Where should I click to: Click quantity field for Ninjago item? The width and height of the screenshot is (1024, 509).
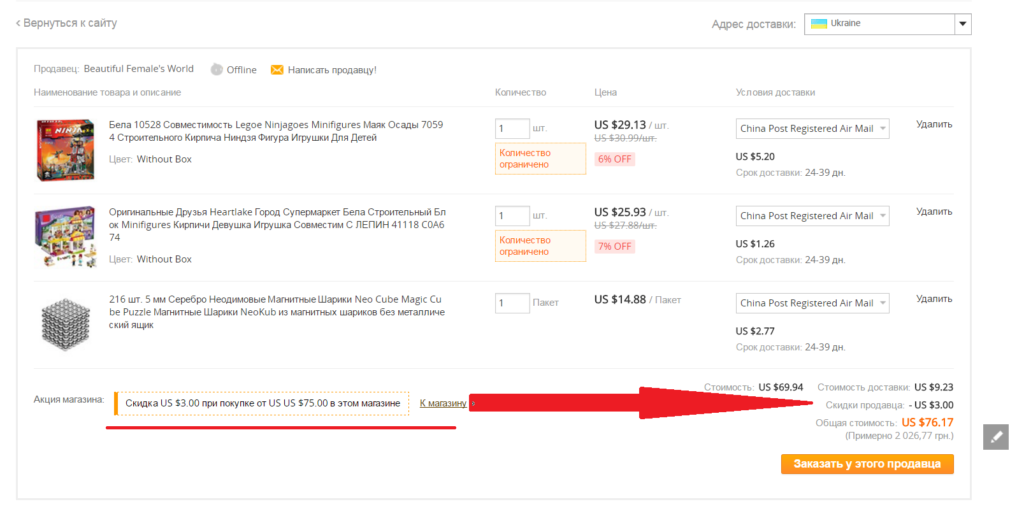(512, 129)
